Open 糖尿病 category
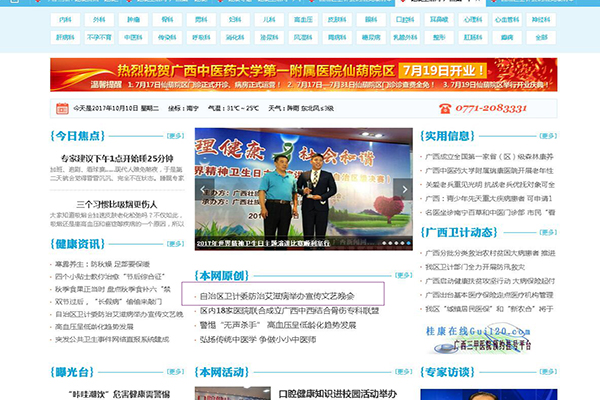 tap(371, 38)
